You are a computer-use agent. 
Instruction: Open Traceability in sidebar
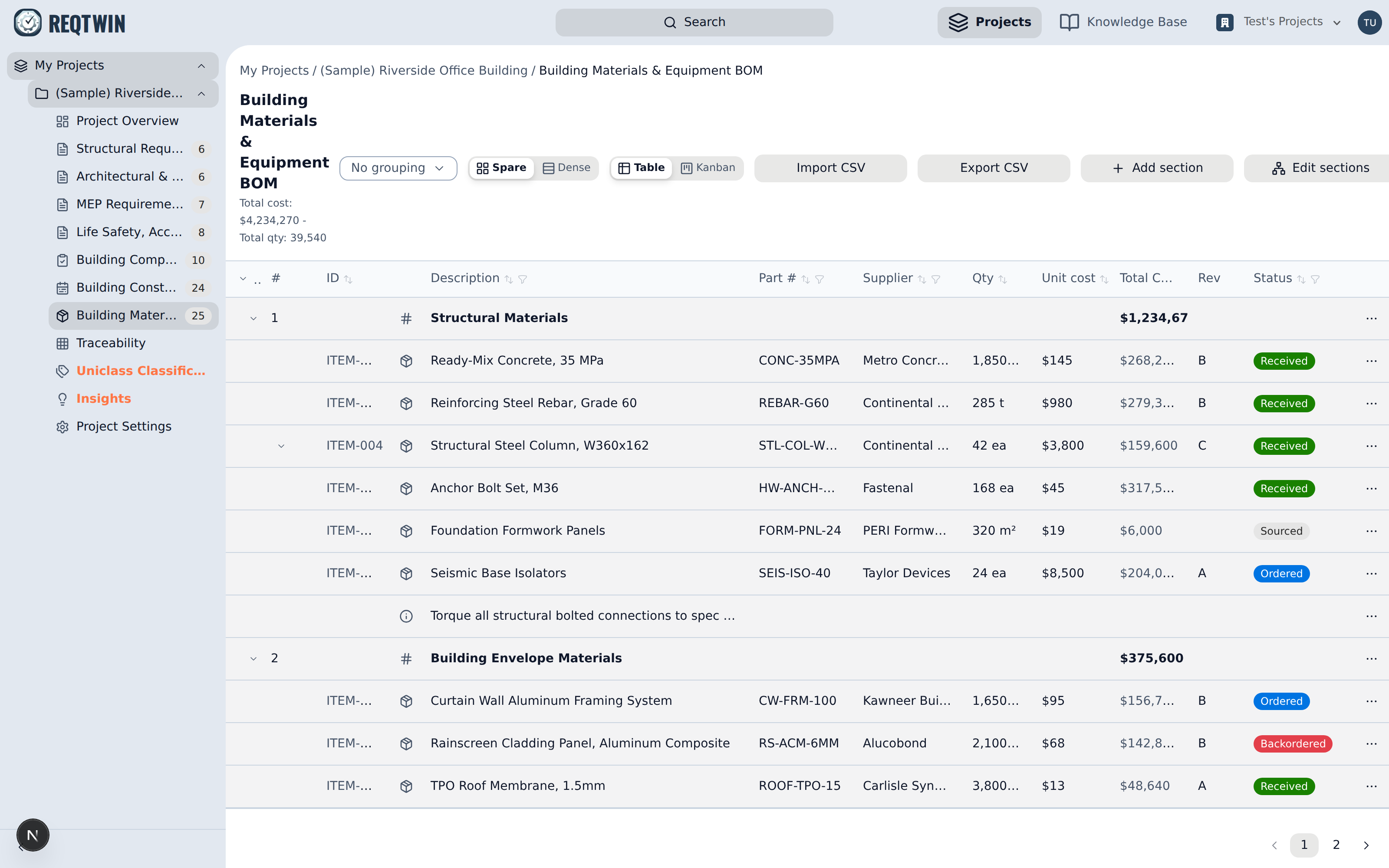tap(133, 343)
